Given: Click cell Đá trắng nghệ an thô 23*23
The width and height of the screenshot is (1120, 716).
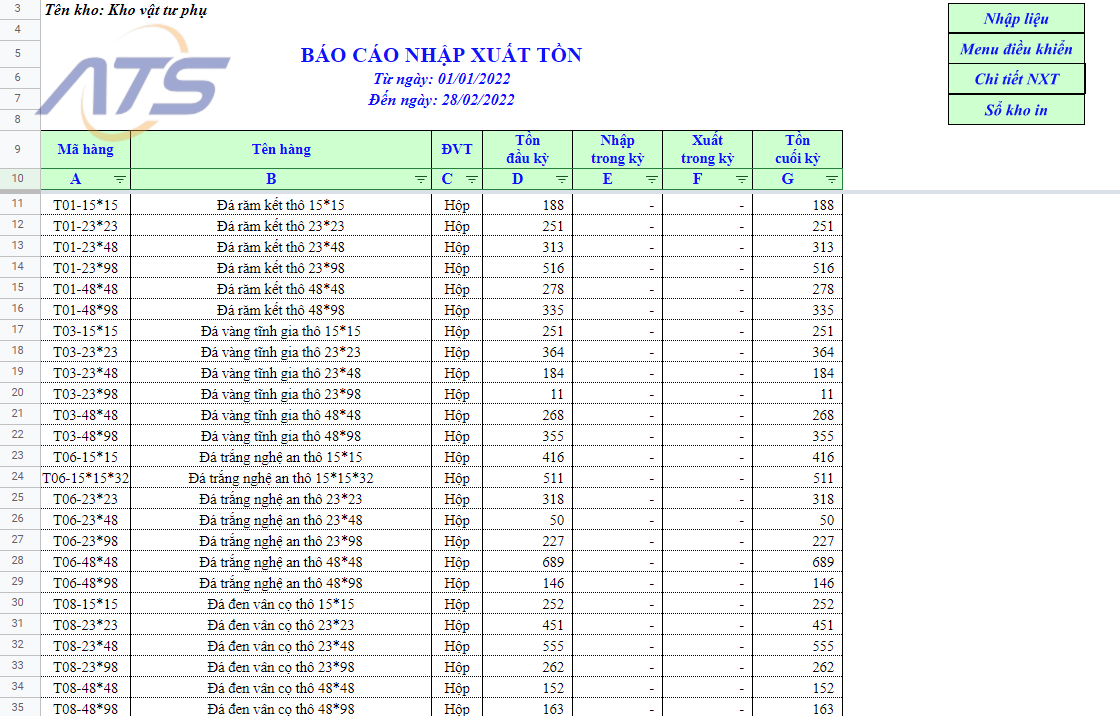Looking at the screenshot, I should point(281,499).
